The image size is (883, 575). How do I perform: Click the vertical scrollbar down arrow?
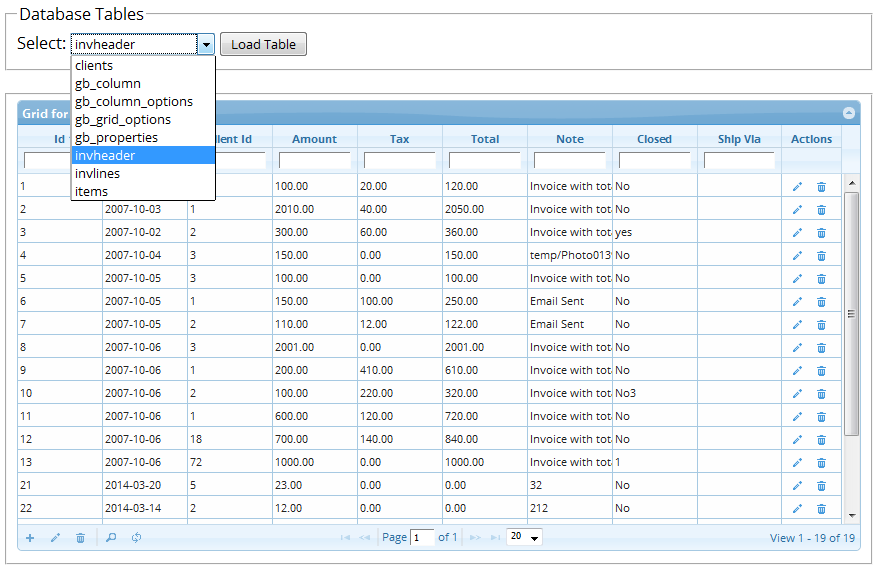851,515
